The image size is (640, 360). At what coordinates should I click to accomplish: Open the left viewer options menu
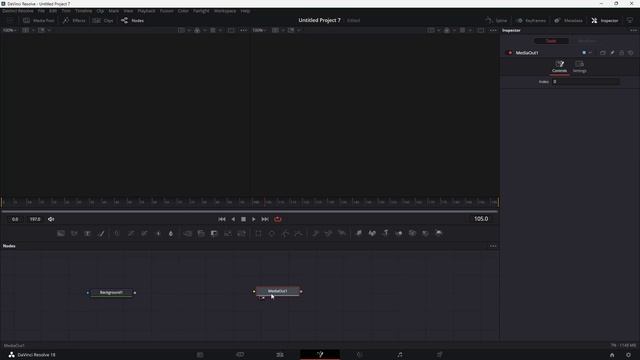(244, 30)
